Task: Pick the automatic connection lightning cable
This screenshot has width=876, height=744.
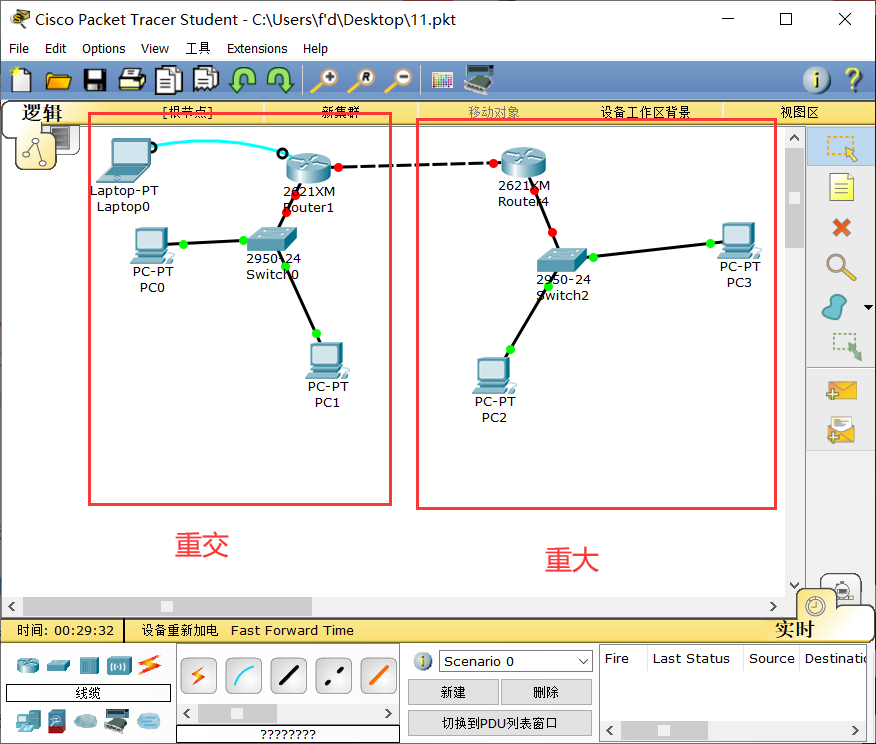Action: (199, 675)
